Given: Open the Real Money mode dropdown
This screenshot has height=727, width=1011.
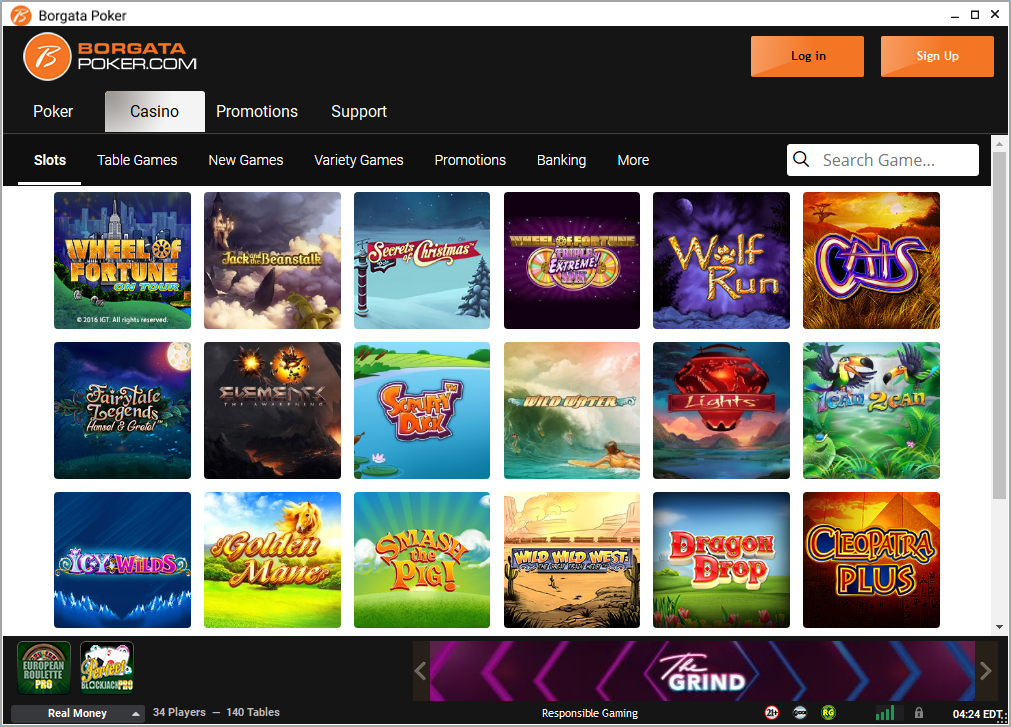Looking at the screenshot, I should [78, 713].
